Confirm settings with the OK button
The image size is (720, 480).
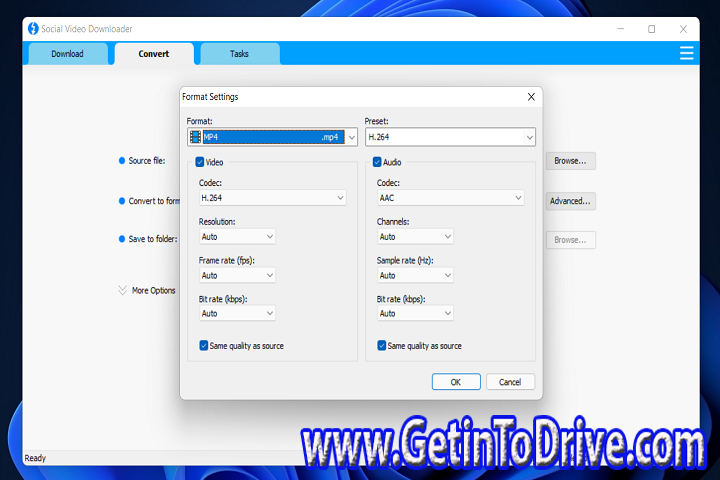point(456,382)
